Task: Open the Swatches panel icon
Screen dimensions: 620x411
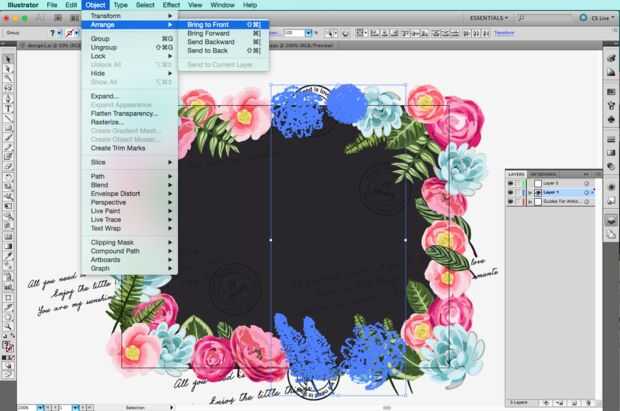Action: coord(611,92)
